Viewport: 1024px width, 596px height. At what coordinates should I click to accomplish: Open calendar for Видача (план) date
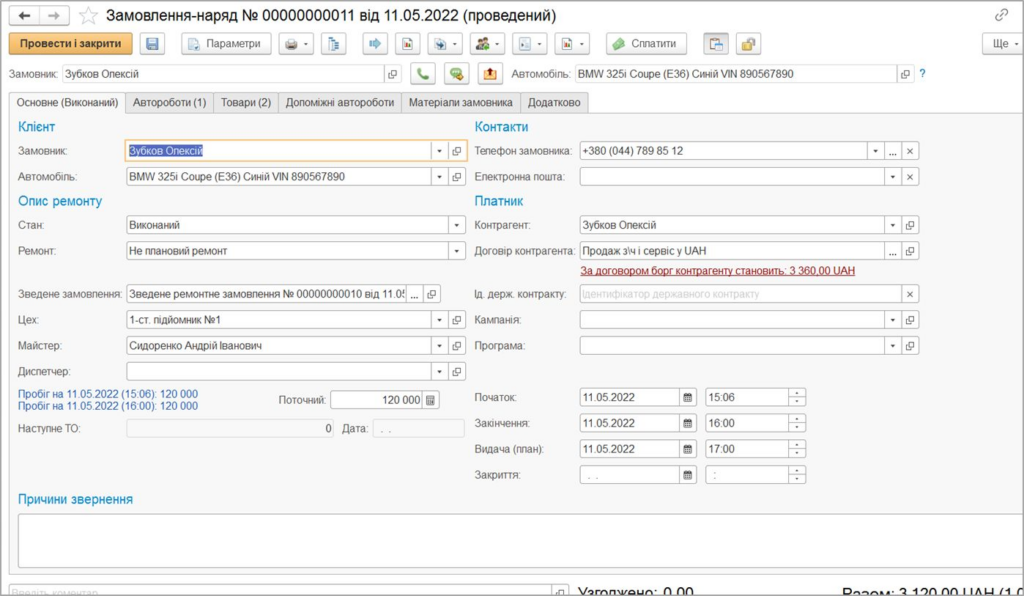(x=687, y=449)
